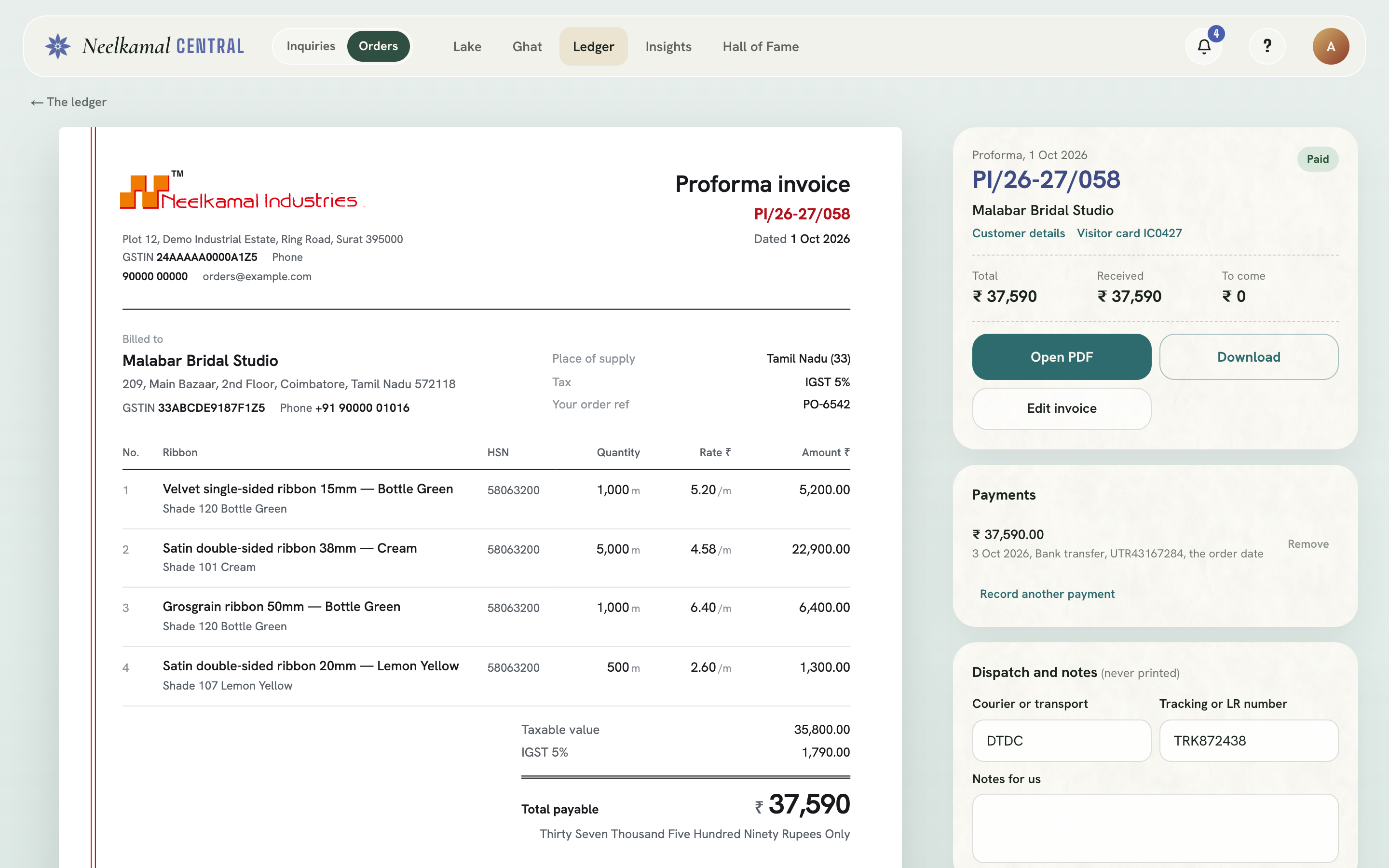Remove the ₹ 37,590.00 payment
The height and width of the screenshot is (868, 1389).
(x=1307, y=544)
